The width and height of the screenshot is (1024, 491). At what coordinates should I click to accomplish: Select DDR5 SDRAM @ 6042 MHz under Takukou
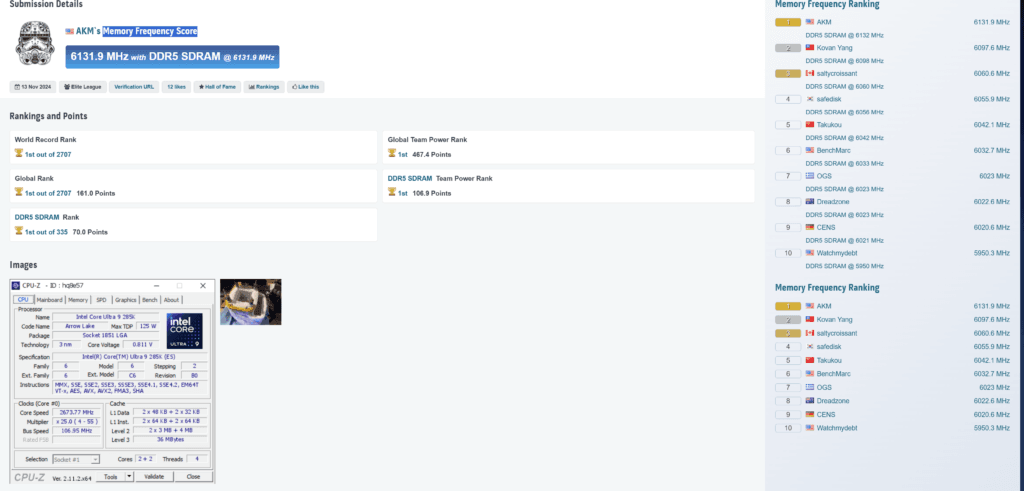844,138
